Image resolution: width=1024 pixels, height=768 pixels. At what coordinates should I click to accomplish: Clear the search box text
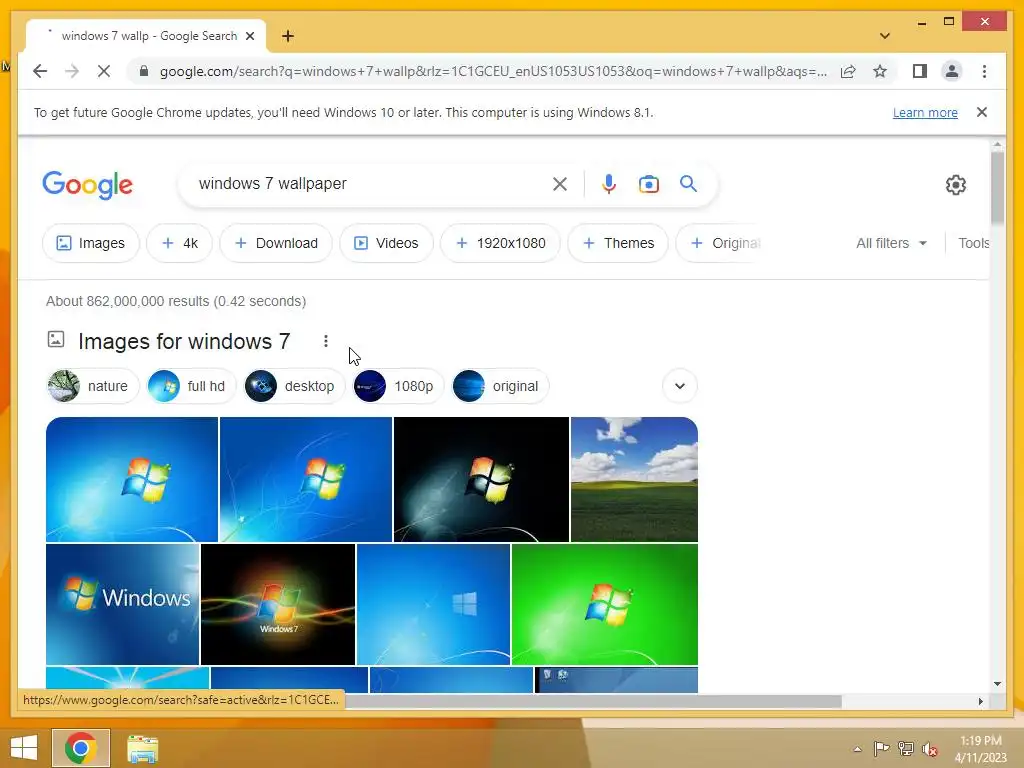tap(560, 184)
